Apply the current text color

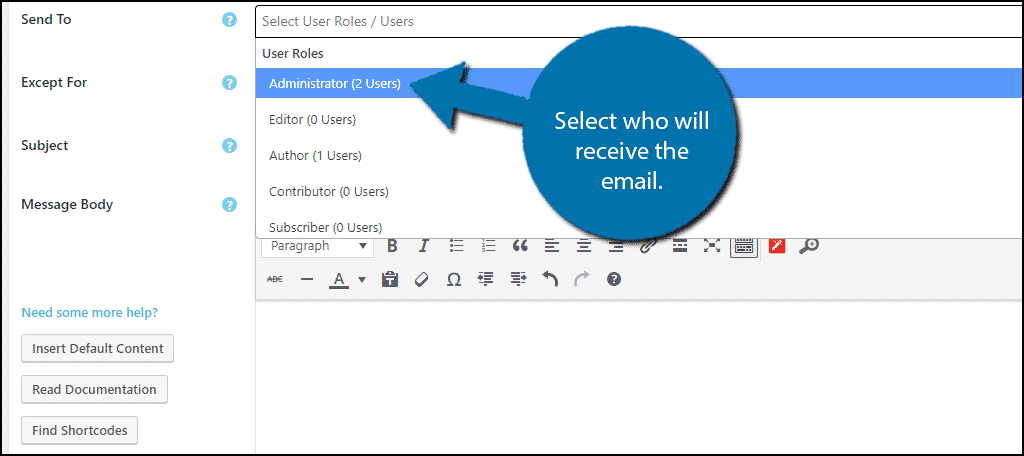[338, 280]
